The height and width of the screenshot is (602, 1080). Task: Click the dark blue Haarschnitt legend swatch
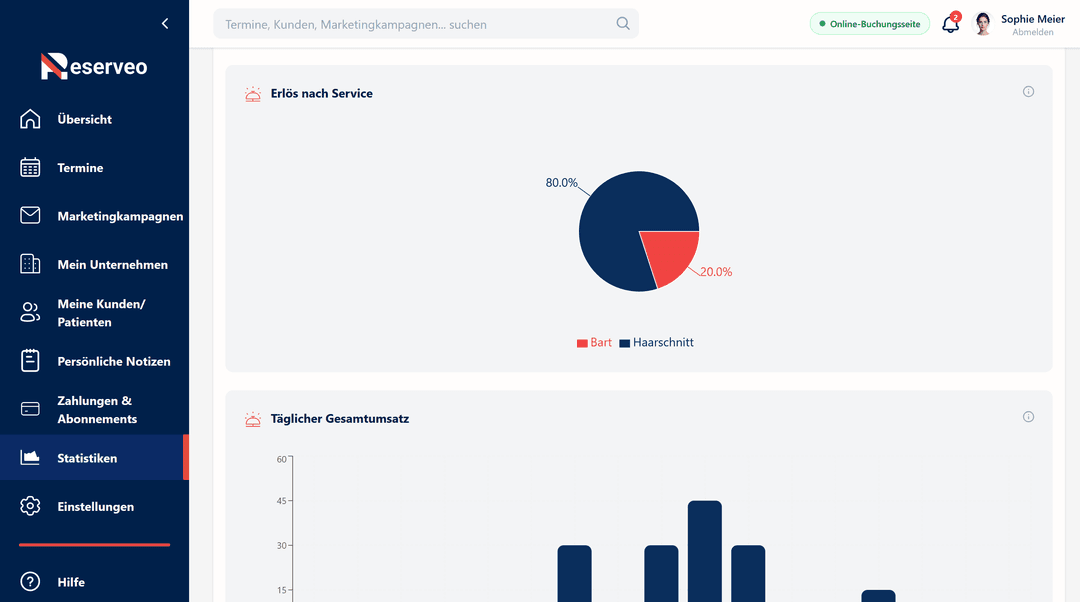(x=625, y=343)
